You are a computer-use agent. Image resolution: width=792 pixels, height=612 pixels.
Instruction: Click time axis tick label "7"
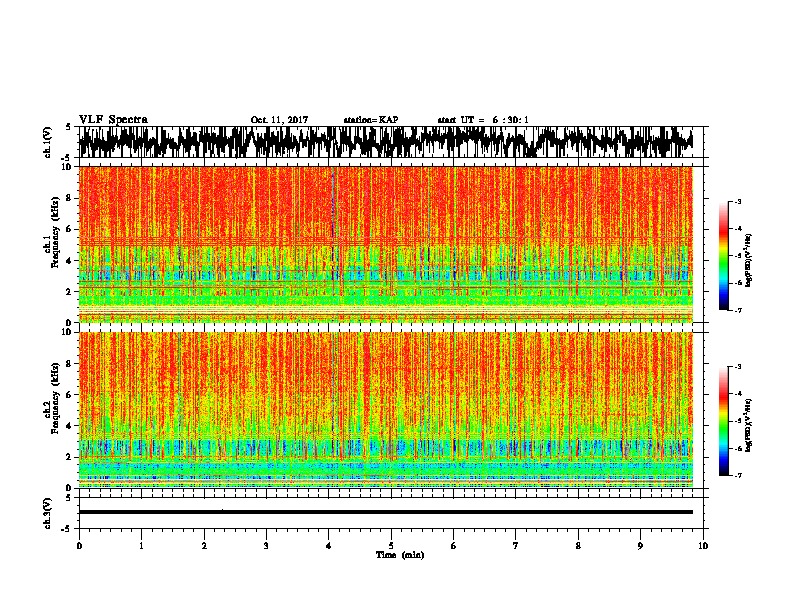click(x=516, y=546)
